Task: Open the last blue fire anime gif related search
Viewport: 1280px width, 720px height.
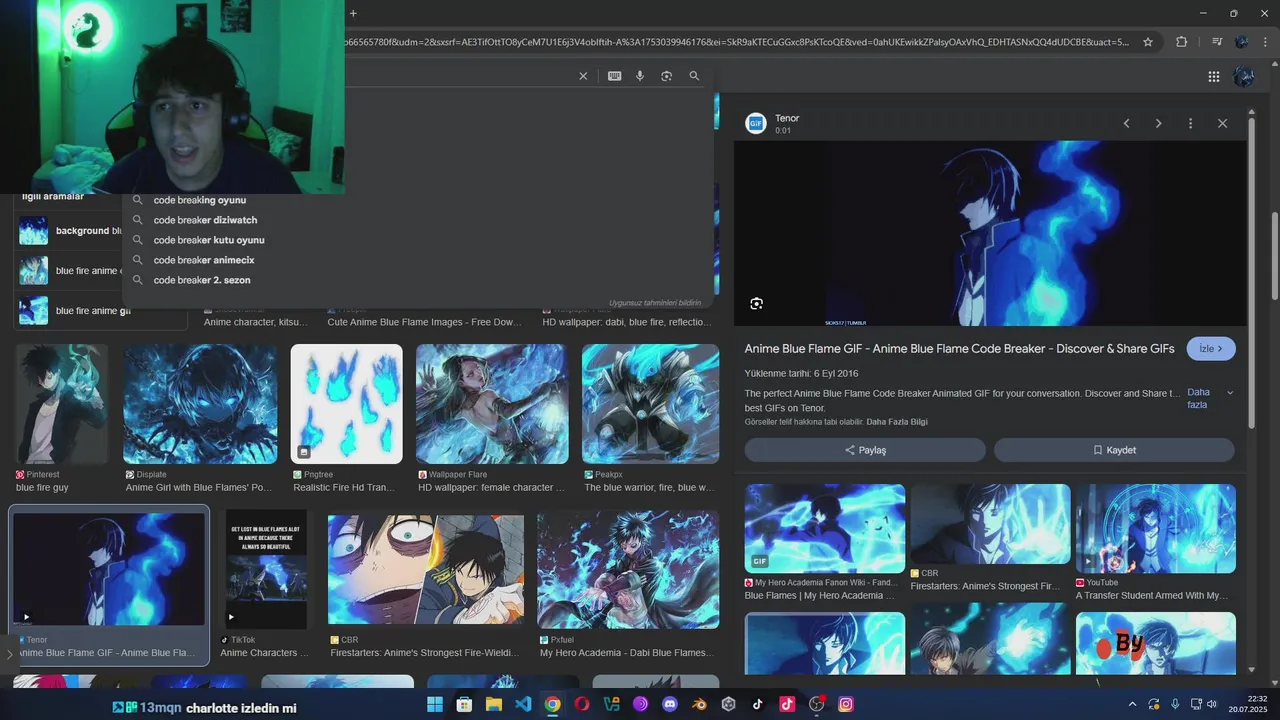Action: click(x=100, y=311)
